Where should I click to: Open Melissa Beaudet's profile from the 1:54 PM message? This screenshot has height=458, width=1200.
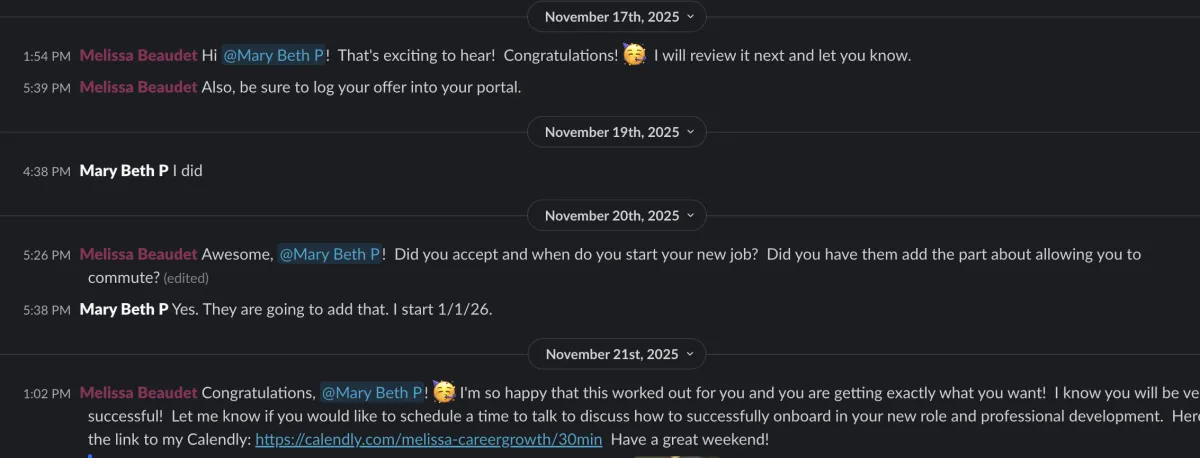[138, 56]
